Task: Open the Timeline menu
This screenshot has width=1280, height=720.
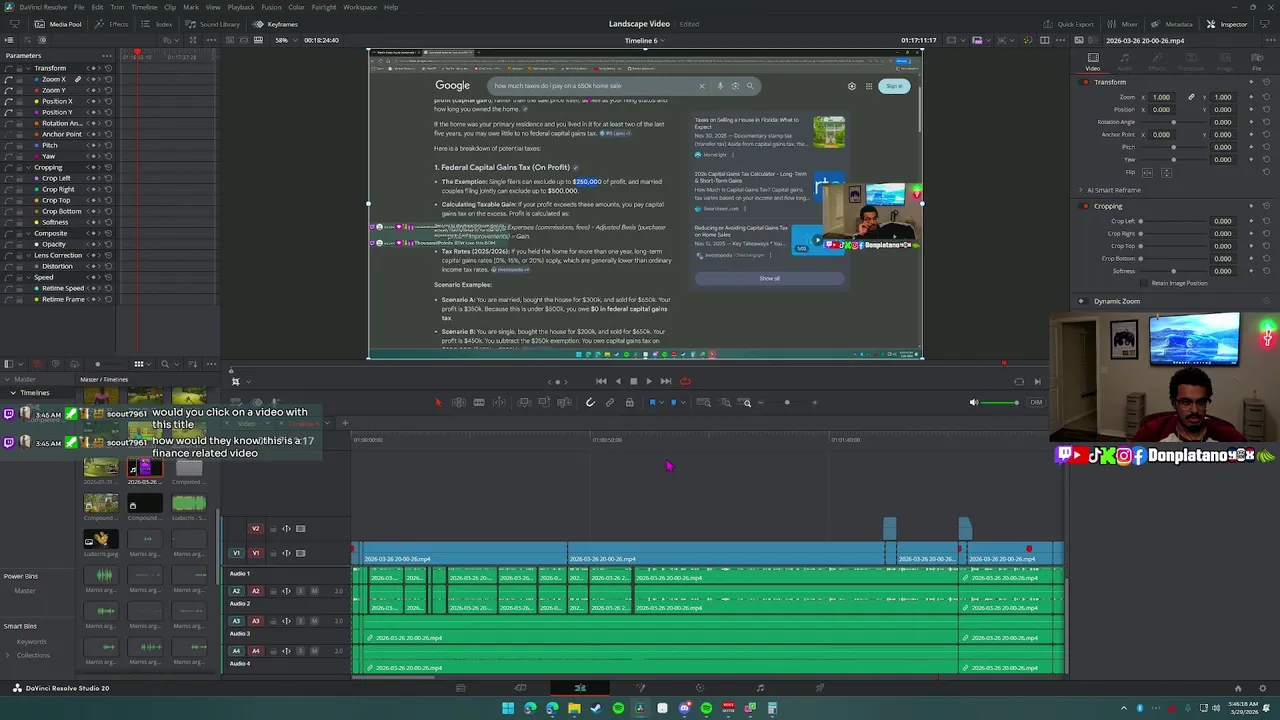Action: click(x=144, y=7)
